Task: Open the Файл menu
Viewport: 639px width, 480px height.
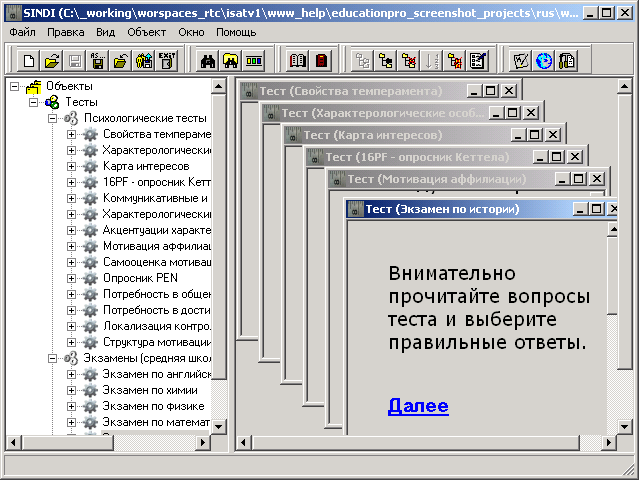Action: [x=22, y=32]
